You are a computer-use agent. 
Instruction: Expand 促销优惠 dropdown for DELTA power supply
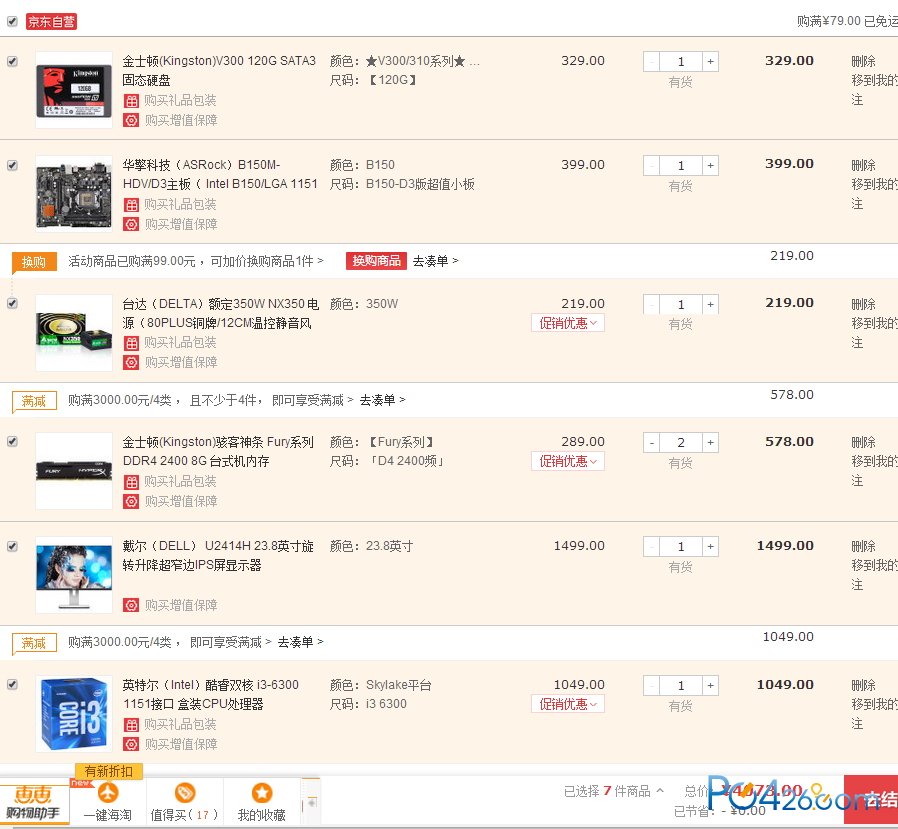click(568, 323)
